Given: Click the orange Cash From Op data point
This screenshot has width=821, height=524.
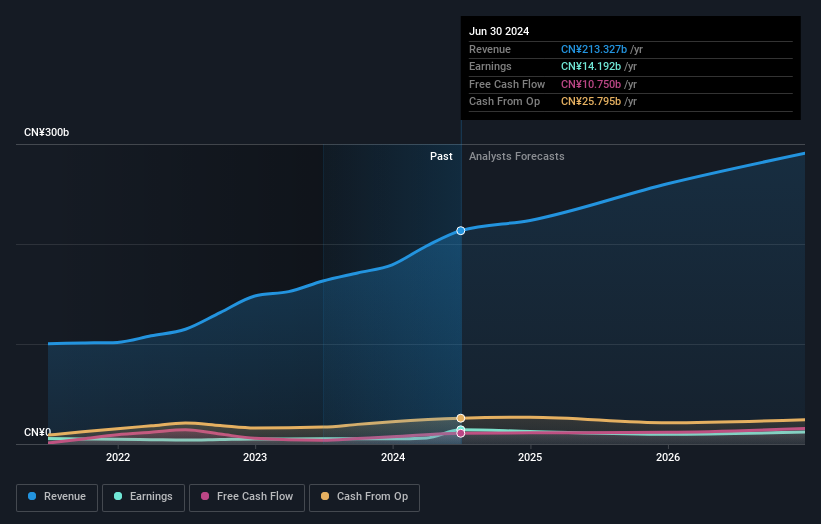Looking at the screenshot, I should point(461,418).
